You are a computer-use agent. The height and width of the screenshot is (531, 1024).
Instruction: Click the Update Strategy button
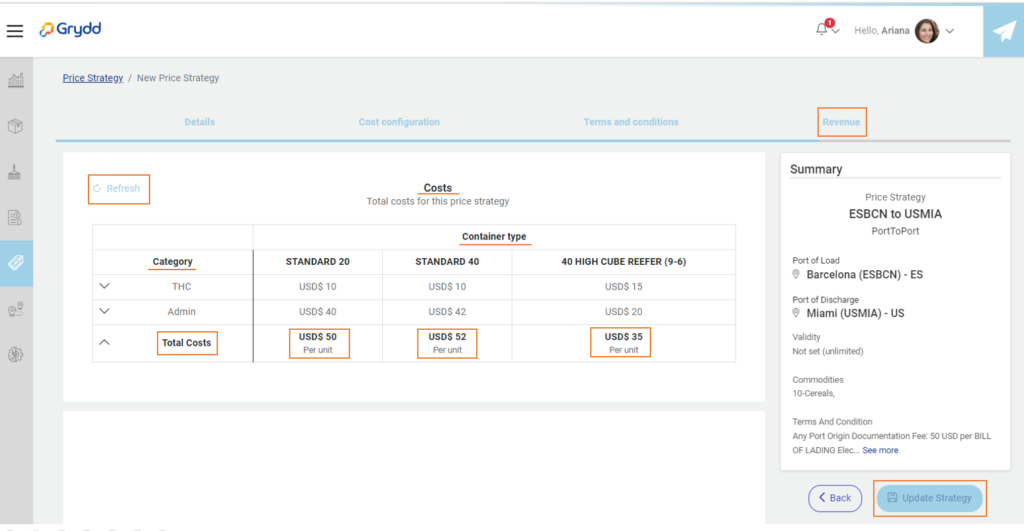(929, 498)
